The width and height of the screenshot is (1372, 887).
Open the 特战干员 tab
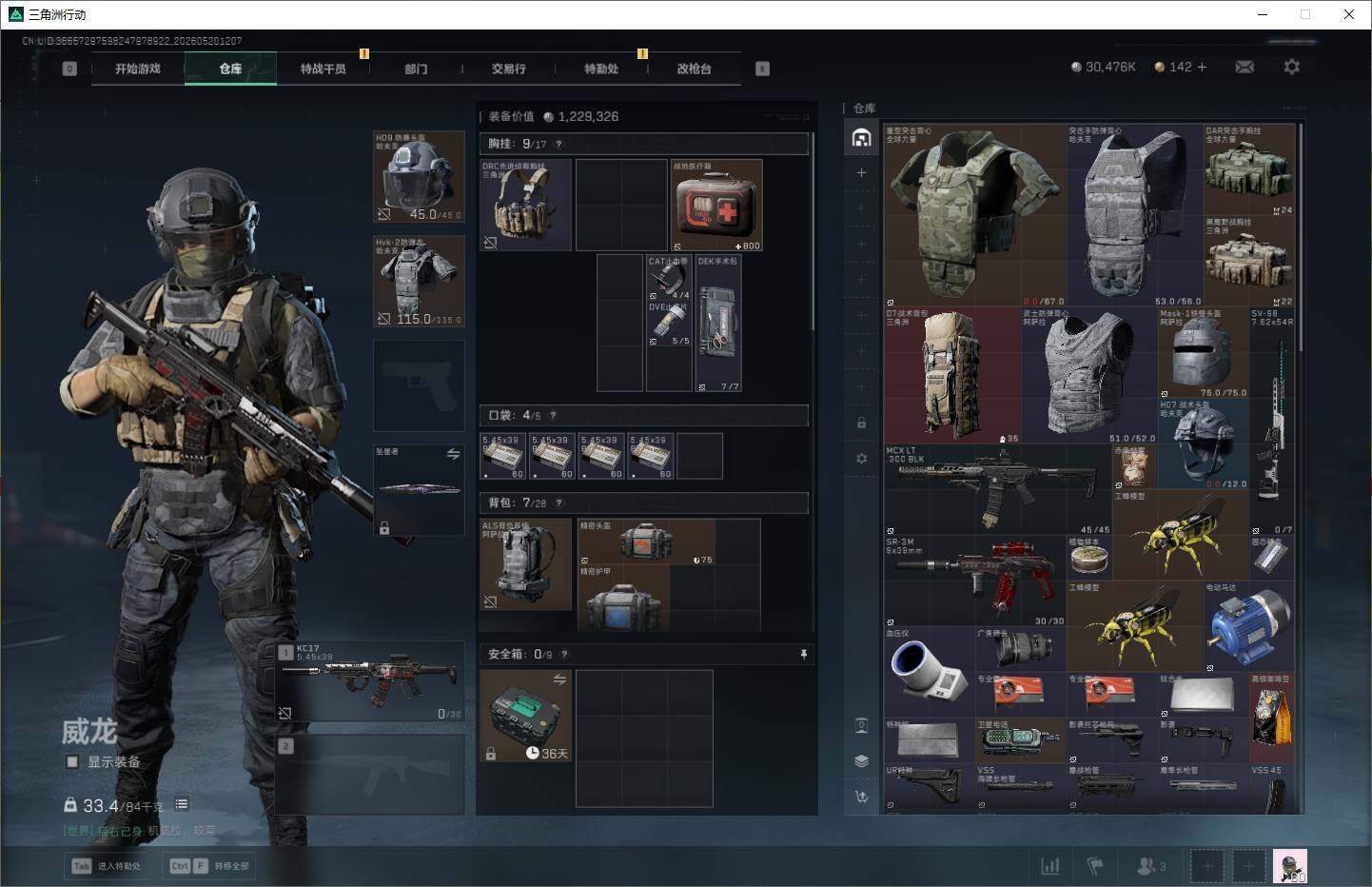(323, 69)
